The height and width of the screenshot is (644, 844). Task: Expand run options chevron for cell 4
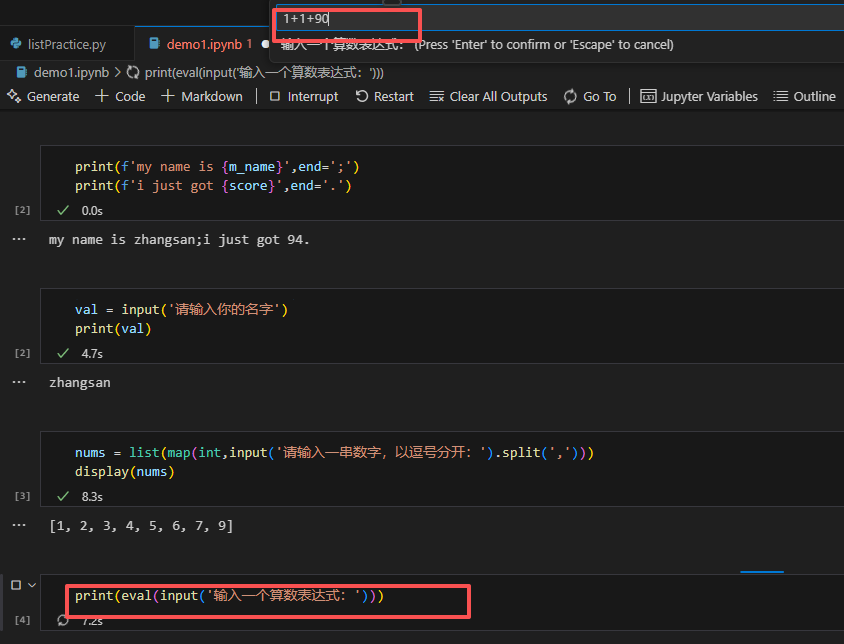click(x=32, y=585)
